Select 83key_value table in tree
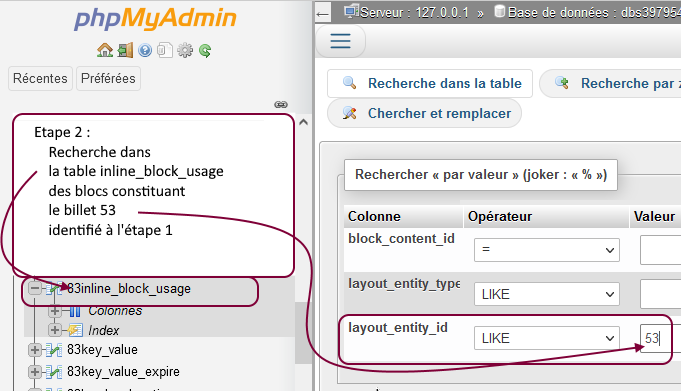This screenshot has height=391, width=681. (102, 350)
